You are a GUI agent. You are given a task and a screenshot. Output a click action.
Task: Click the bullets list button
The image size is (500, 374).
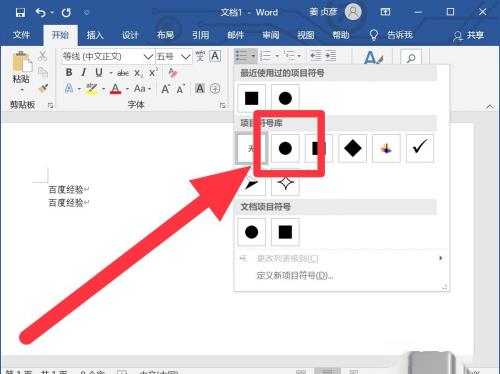242,56
